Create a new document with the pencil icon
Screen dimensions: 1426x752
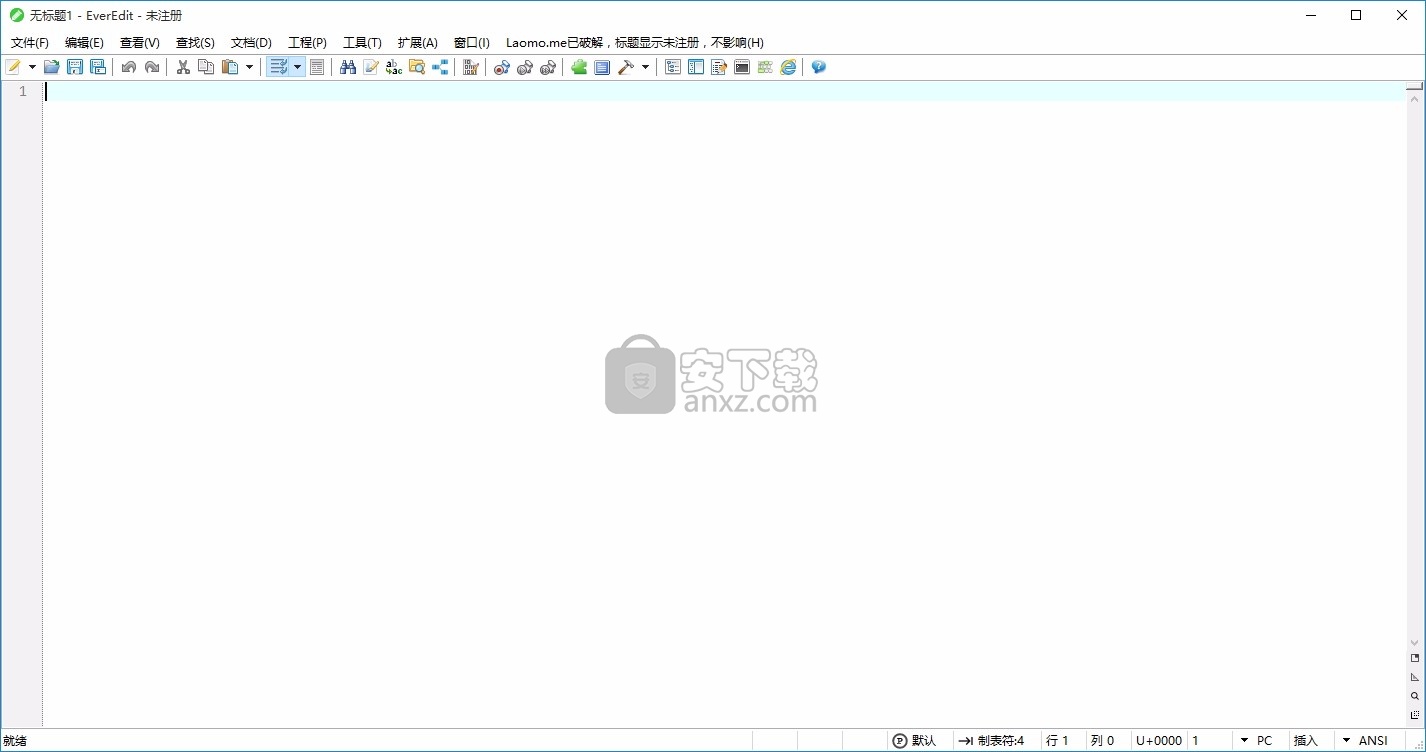14,67
